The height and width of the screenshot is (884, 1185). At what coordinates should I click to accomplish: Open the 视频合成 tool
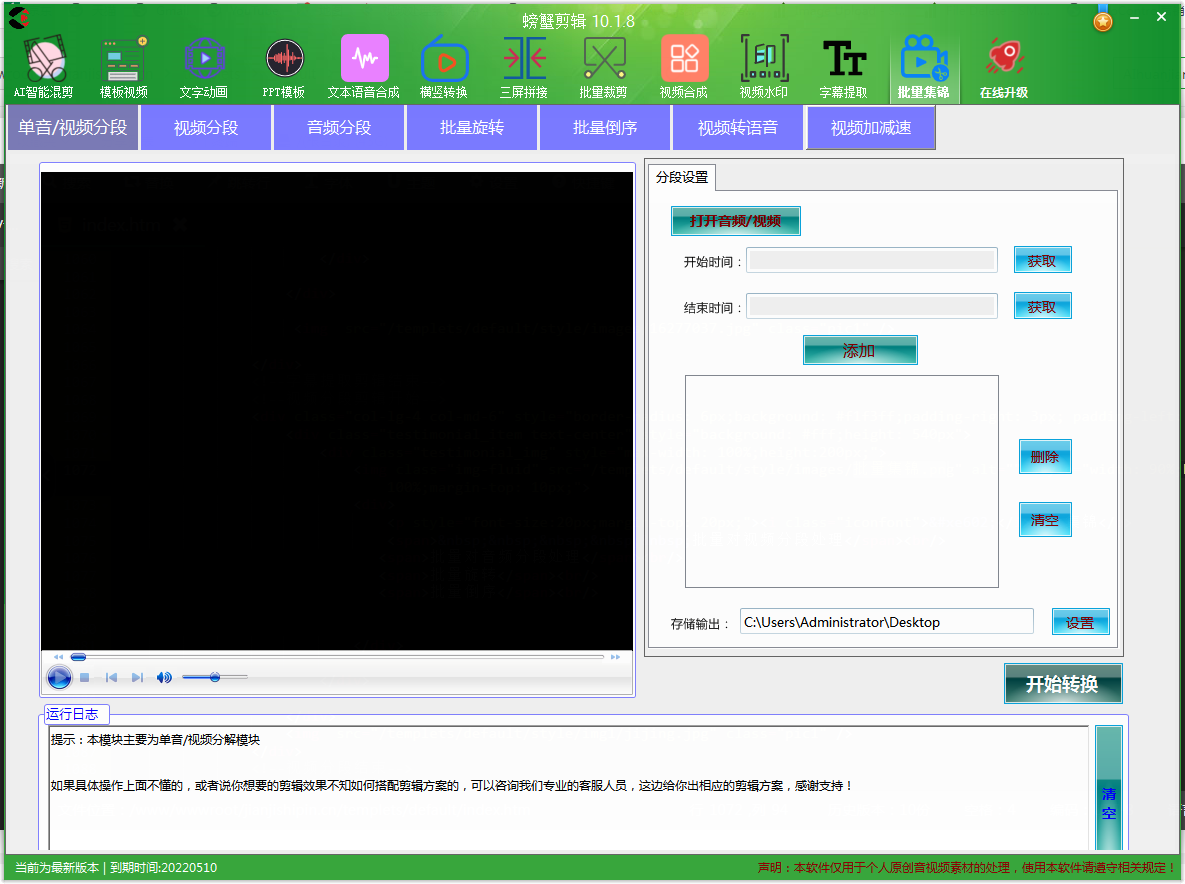pyautogui.click(x=684, y=60)
